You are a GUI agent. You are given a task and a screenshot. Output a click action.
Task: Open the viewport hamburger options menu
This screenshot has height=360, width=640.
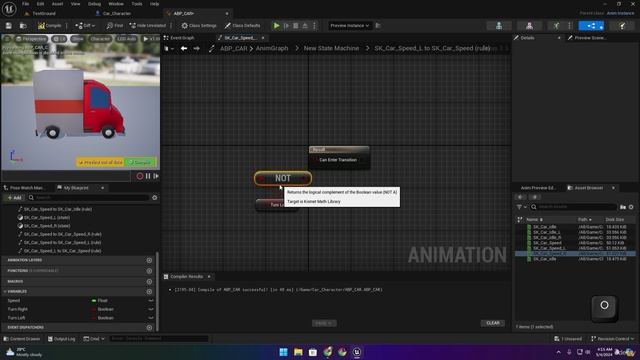(x=7, y=39)
